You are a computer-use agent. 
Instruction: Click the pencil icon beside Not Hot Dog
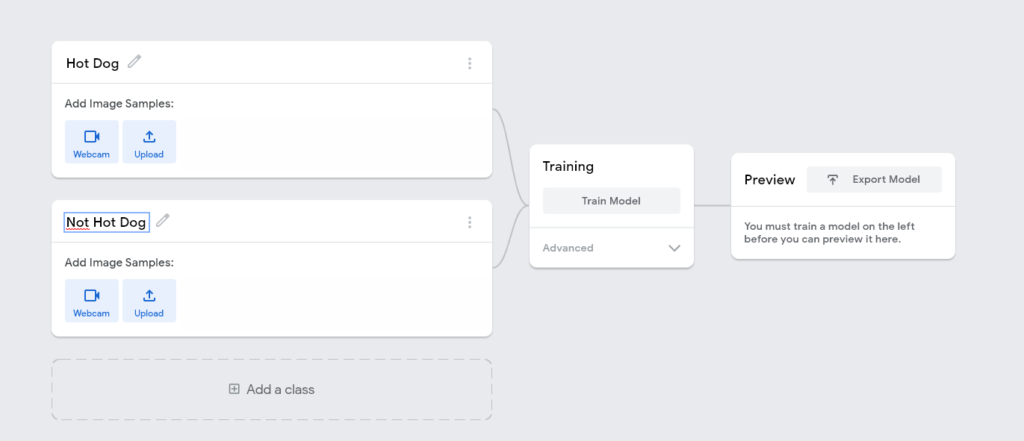[x=163, y=221]
